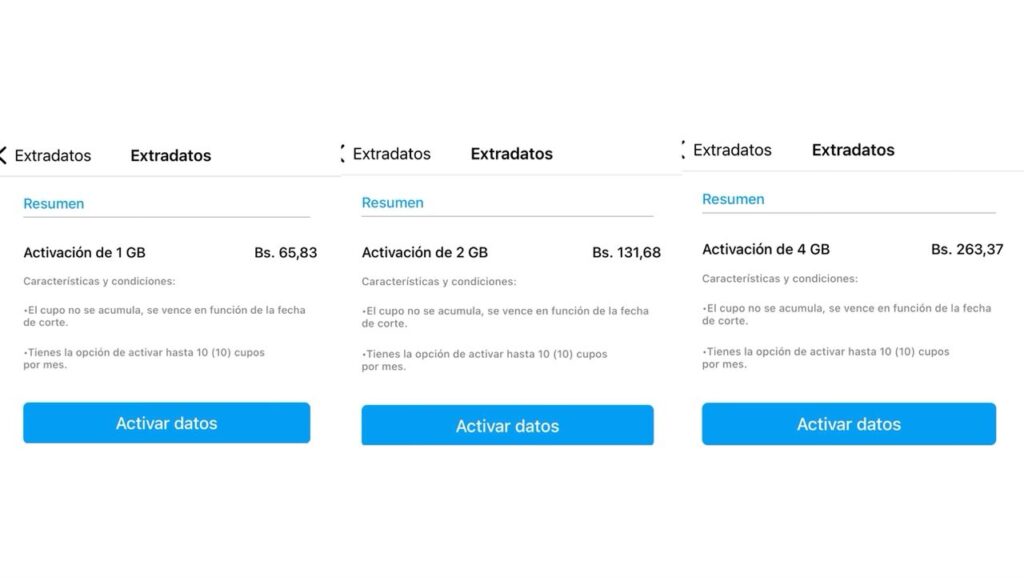Screen dimensions: 1024x578
Task: Click Características y condiciones in the 4 GB panel
Action: pos(779,279)
